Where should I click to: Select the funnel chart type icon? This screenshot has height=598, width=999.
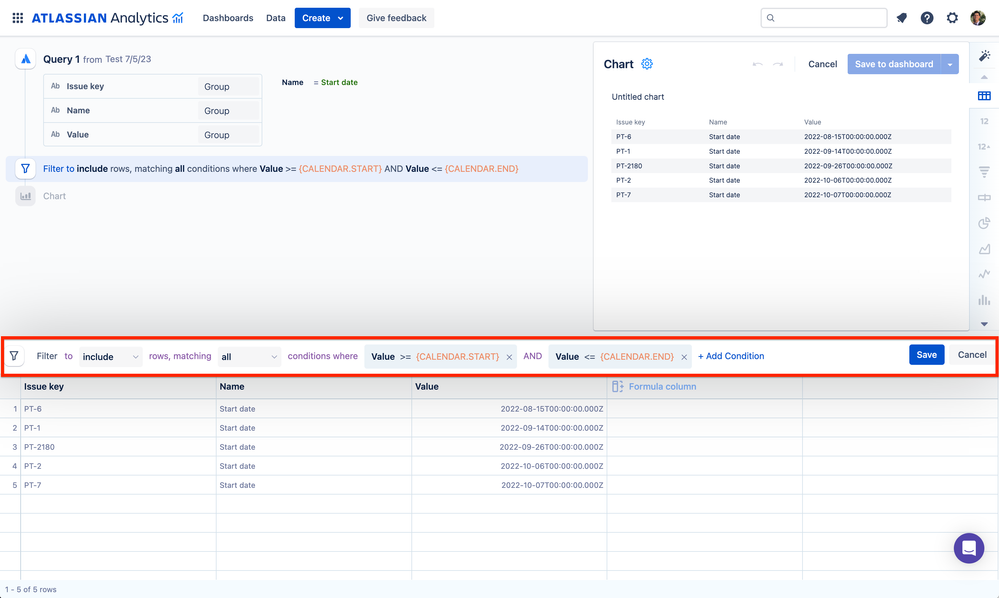click(984, 172)
